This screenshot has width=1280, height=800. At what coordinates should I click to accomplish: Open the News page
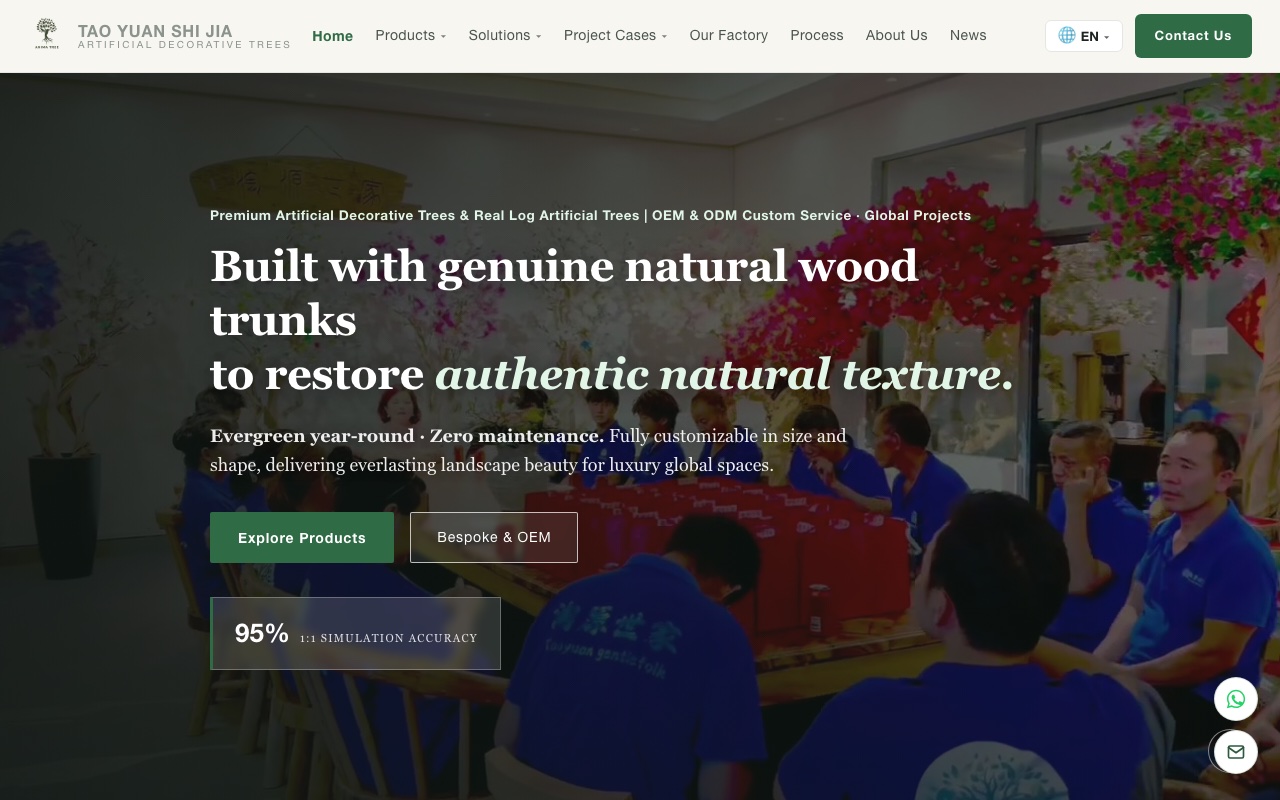coord(968,35)
